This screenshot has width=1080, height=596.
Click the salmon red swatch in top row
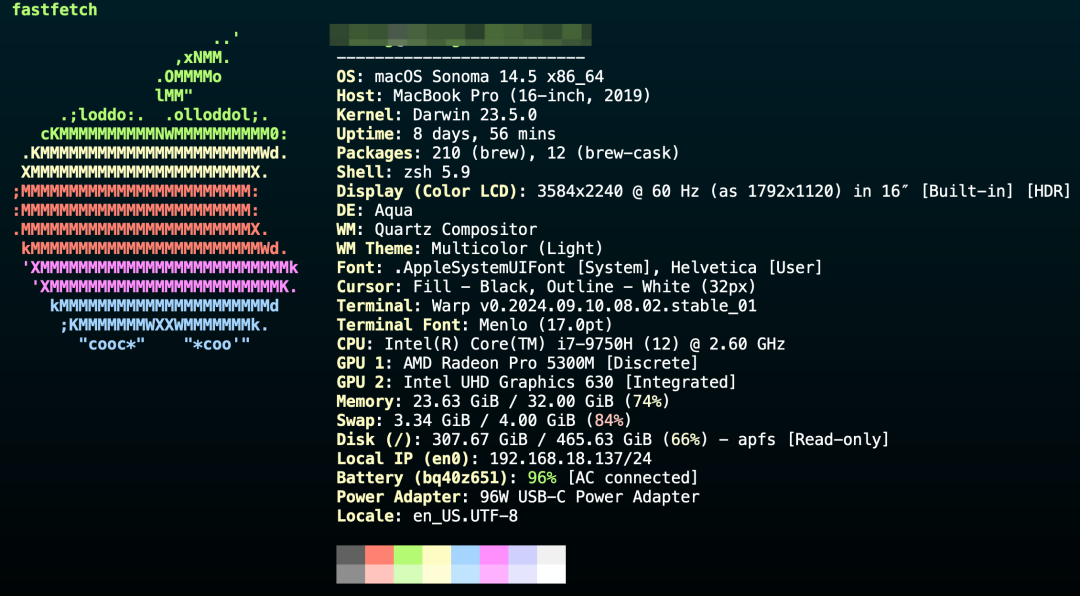point(379,555)
